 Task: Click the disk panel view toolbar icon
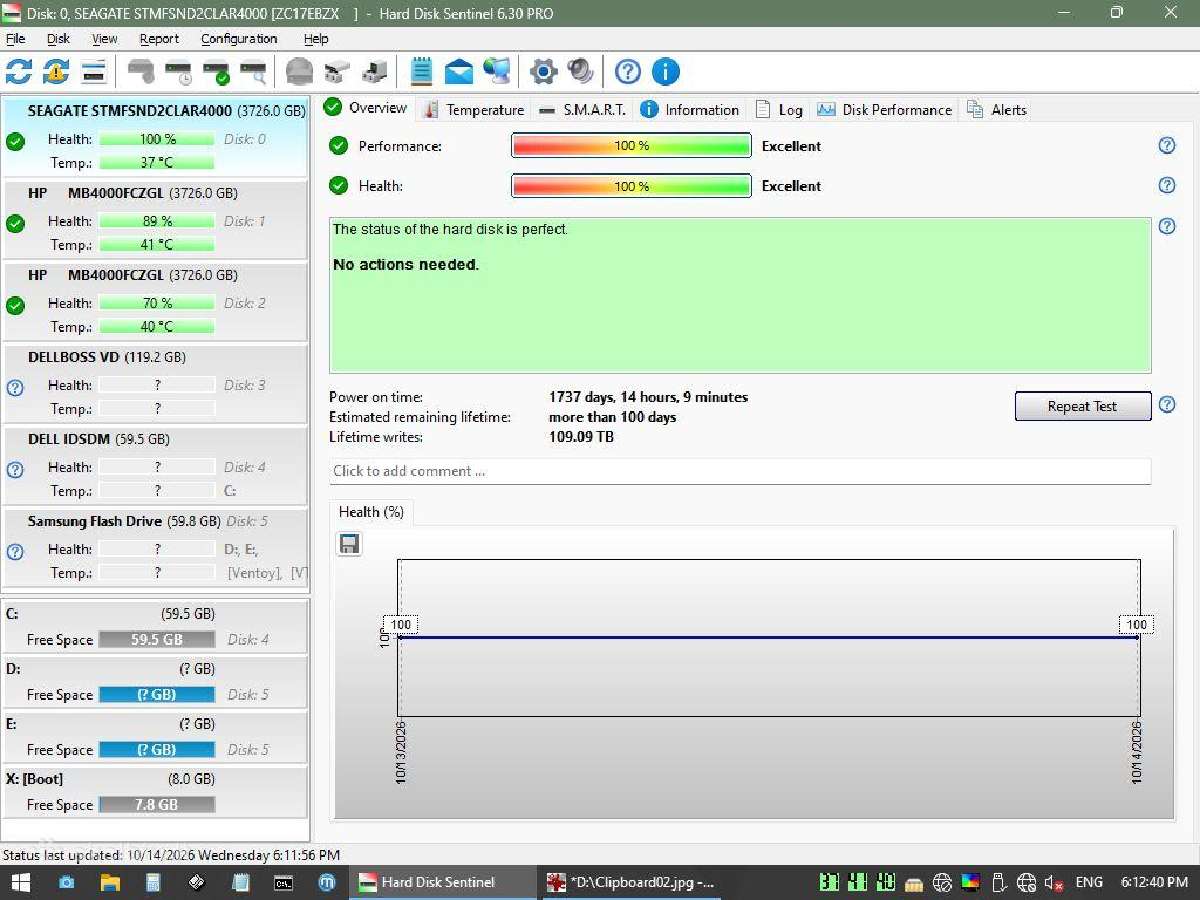pyautogui.click(x=93, y=72)
